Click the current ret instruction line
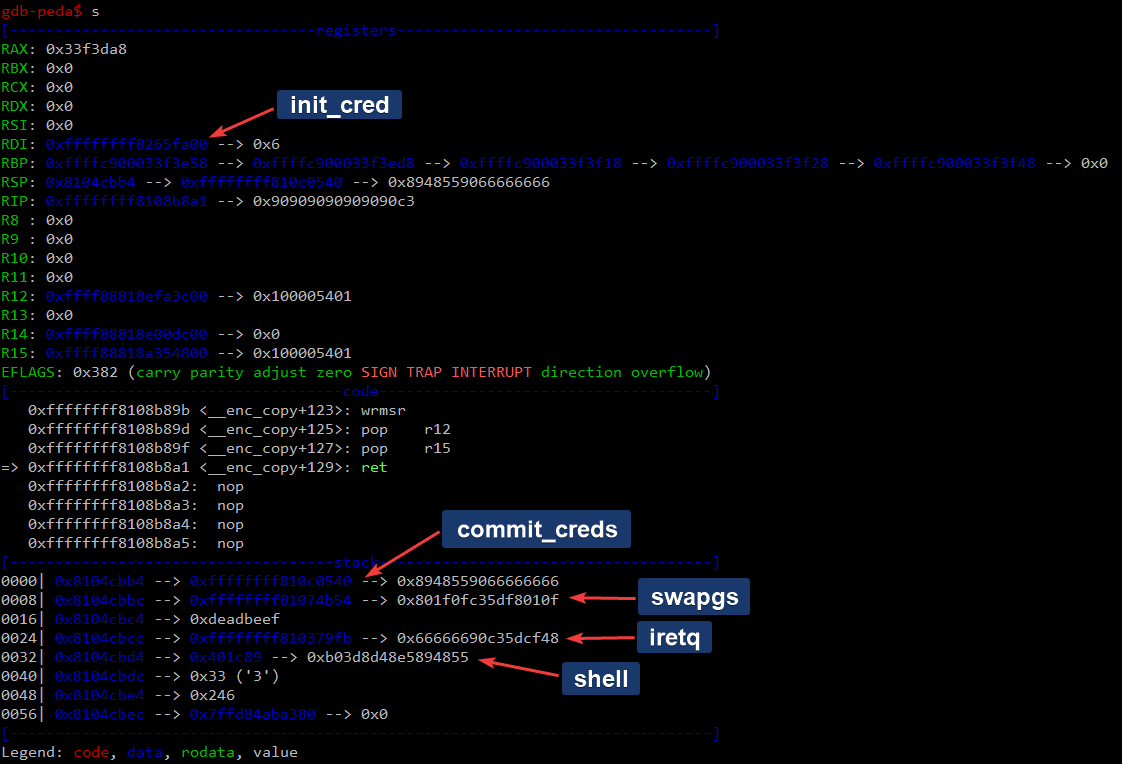 click(207, 467)
